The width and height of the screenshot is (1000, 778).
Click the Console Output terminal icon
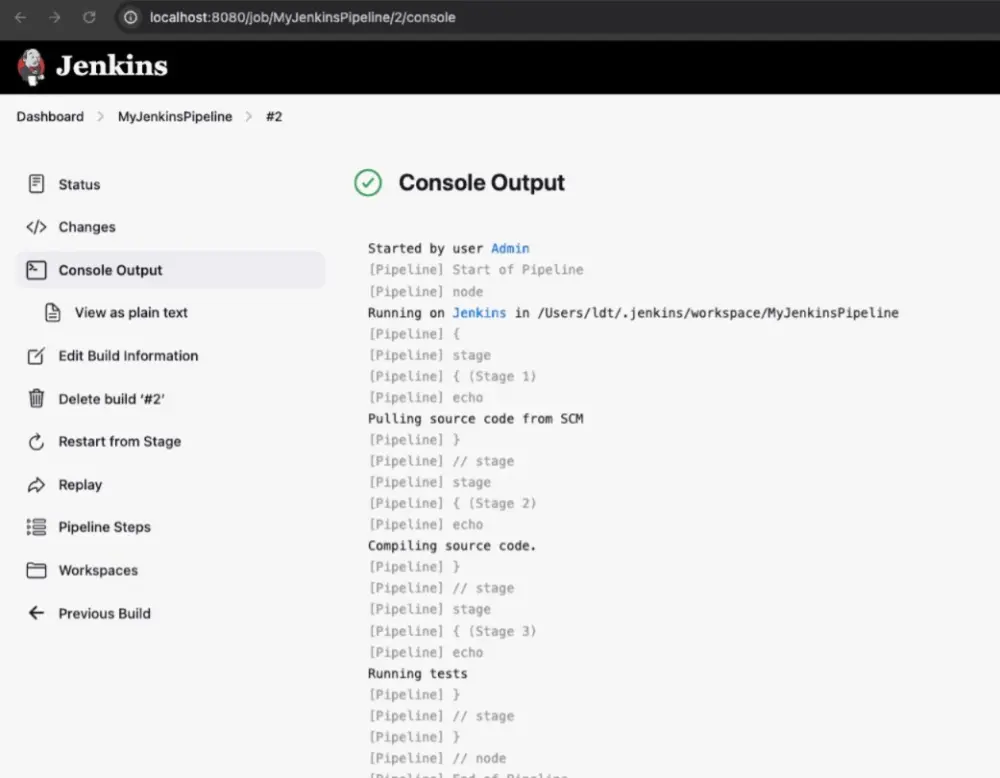click(36, 270)
